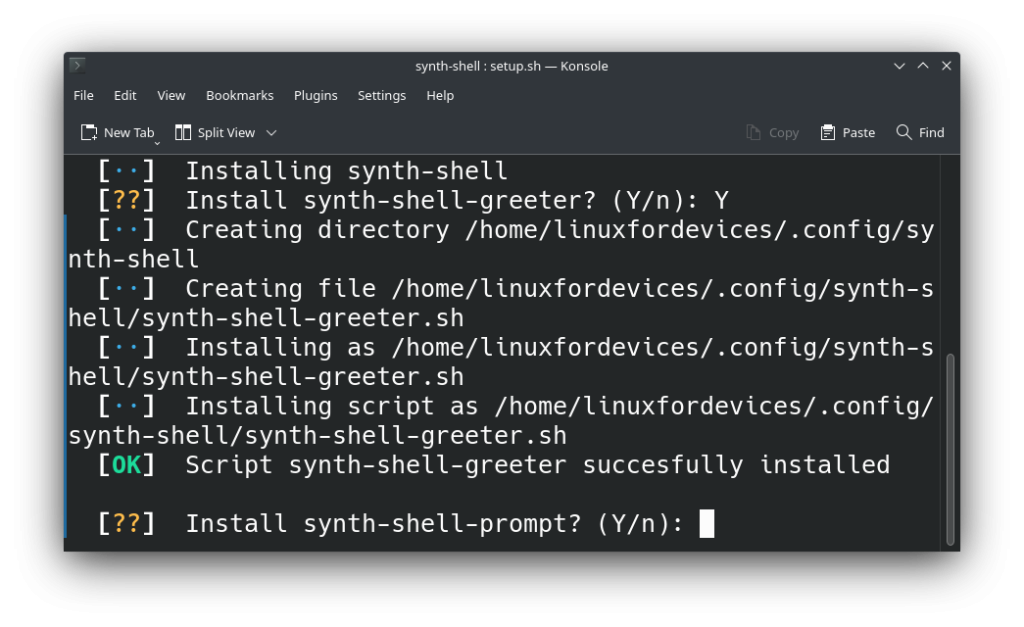Screen dimensions: 1024x627
Task: Minimize the Konsole window
Action: coord(900,66)
